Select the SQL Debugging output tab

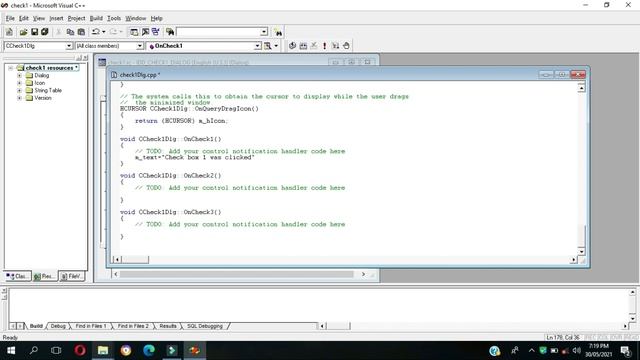tap(205, 326)
